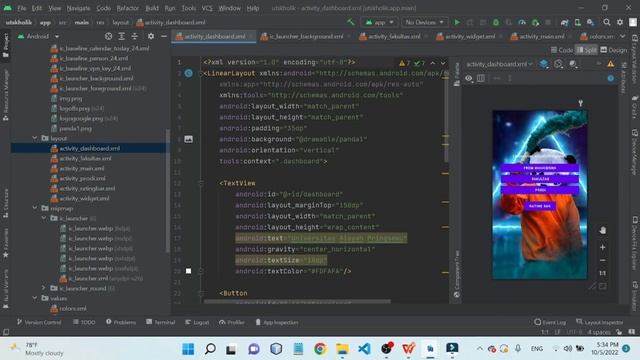Toggle preview view options eye icon
Viewport: 640px width, 360px height.
tap(469, 78)
